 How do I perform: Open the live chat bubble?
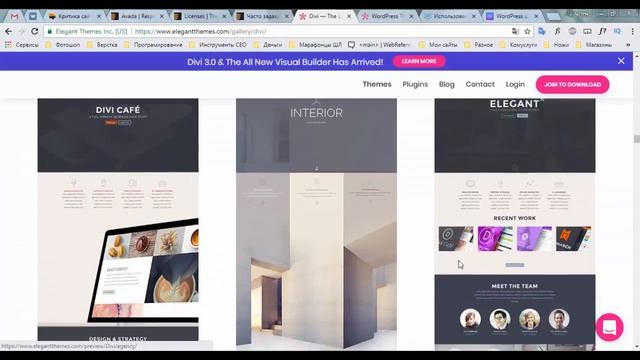click(x=609, y=327)
